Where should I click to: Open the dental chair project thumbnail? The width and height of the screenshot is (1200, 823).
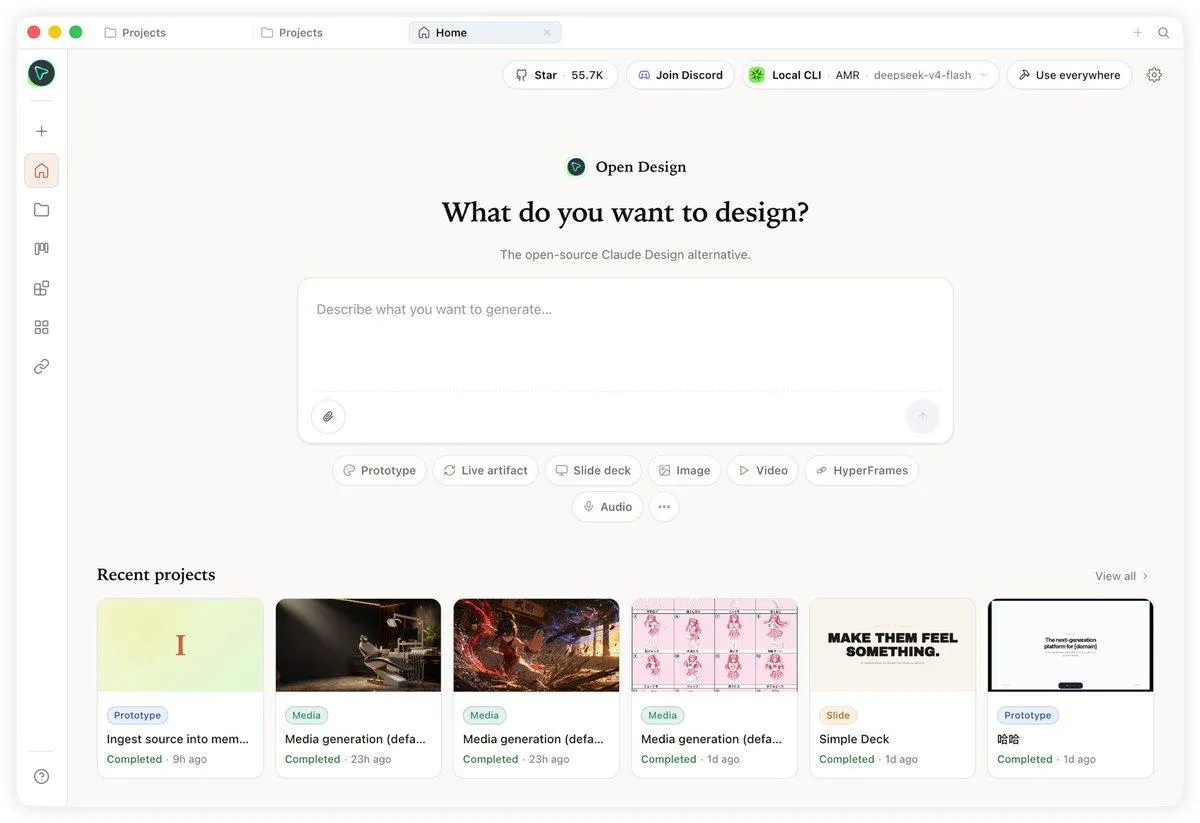point(358,645)
